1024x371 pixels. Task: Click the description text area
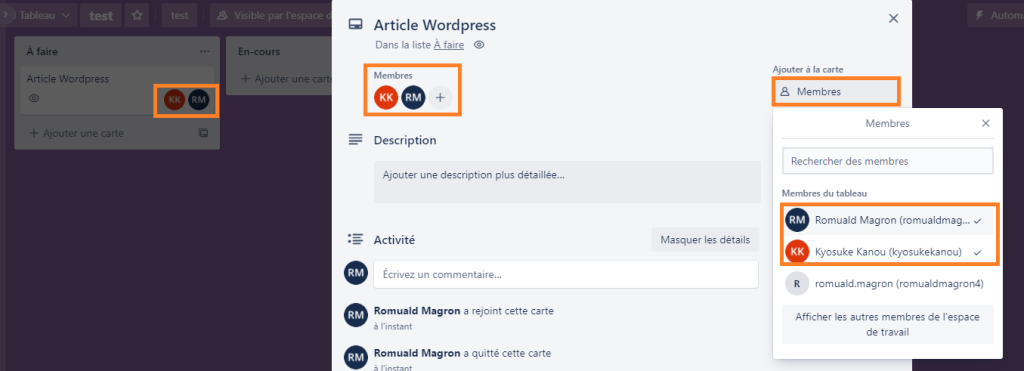point(567,182)
